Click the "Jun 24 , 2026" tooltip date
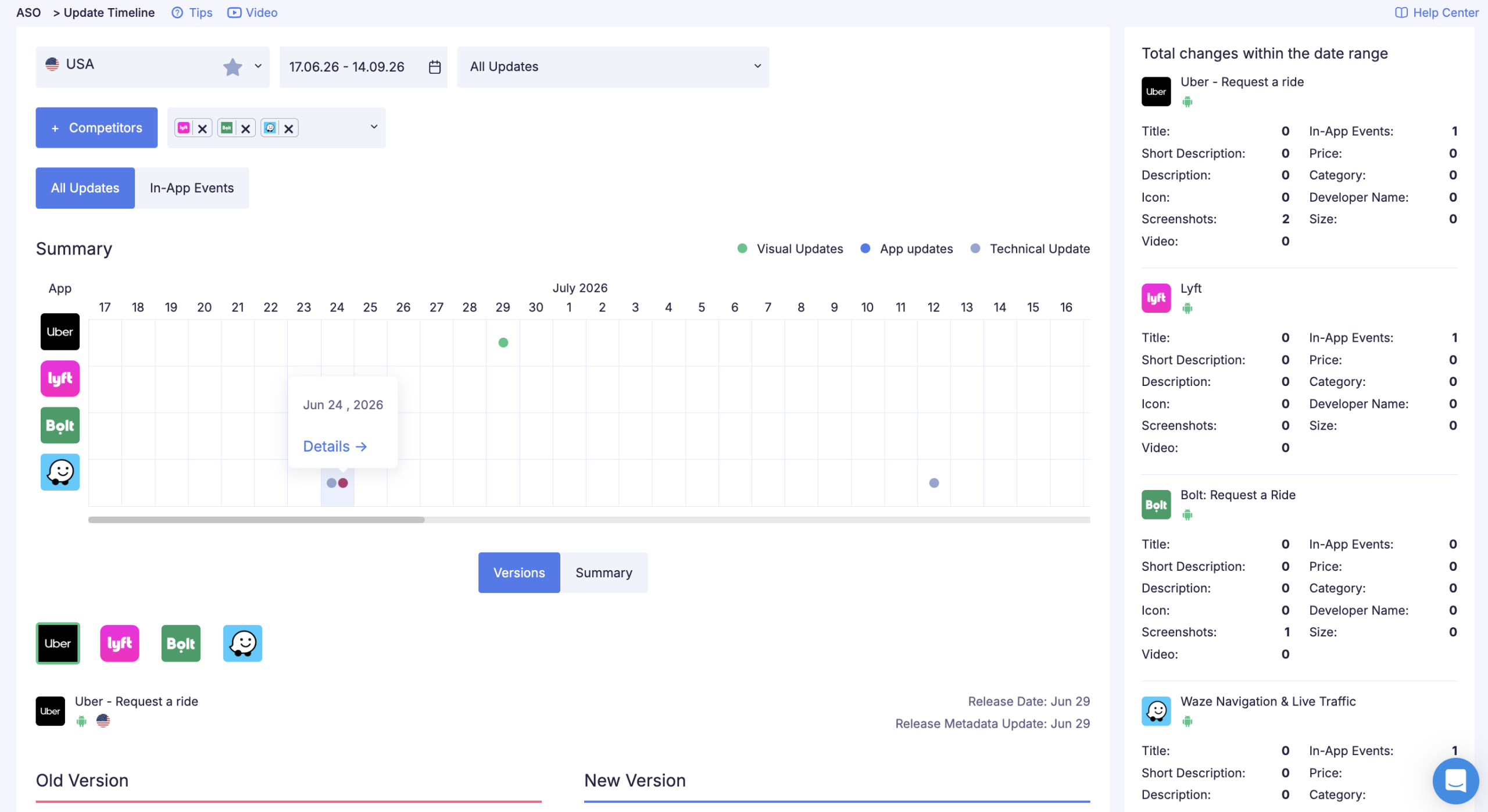The image size is (1488, 812). pyautogui.click(x=343, y=405)
